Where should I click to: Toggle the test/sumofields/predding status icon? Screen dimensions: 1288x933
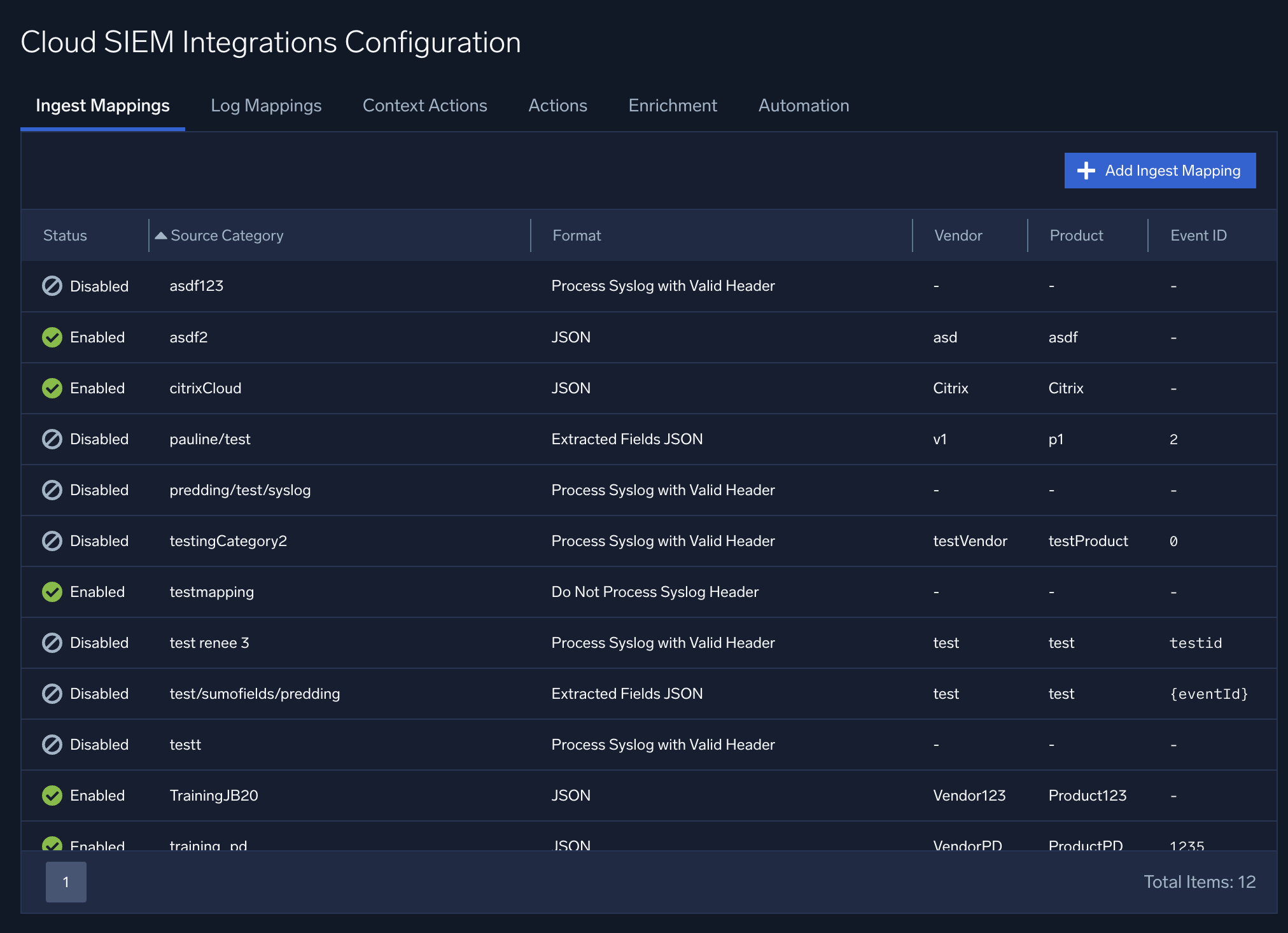pos(52,694)
